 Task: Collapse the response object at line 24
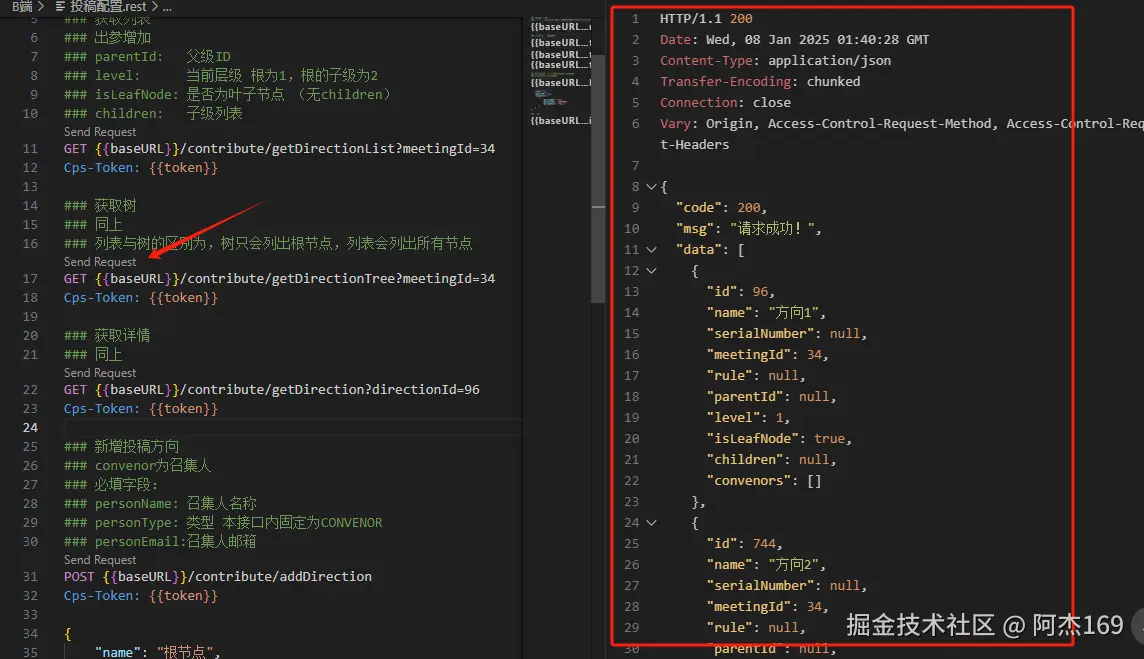651,523
